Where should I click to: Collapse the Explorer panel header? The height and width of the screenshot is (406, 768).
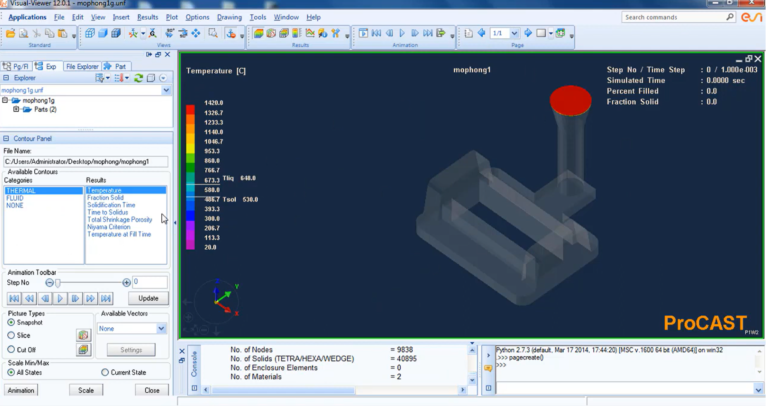[x=6, y=78]
